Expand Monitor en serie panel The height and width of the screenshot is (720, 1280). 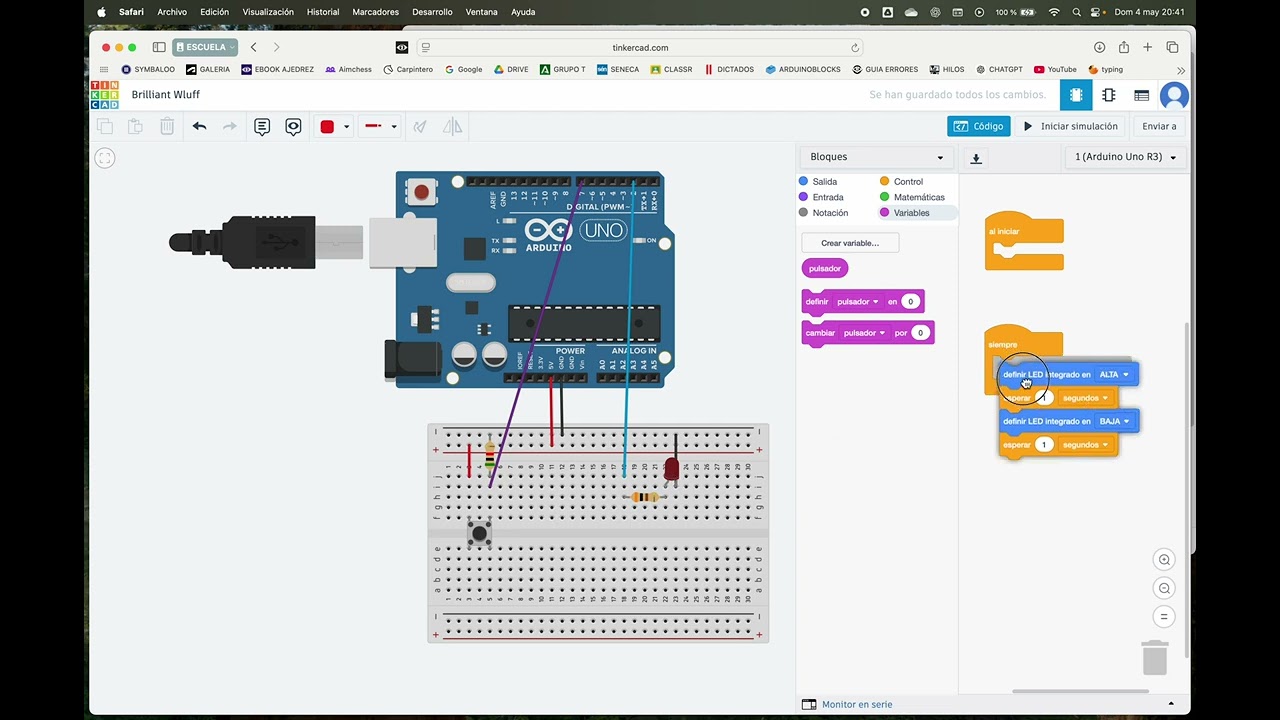coord(1171,704)
